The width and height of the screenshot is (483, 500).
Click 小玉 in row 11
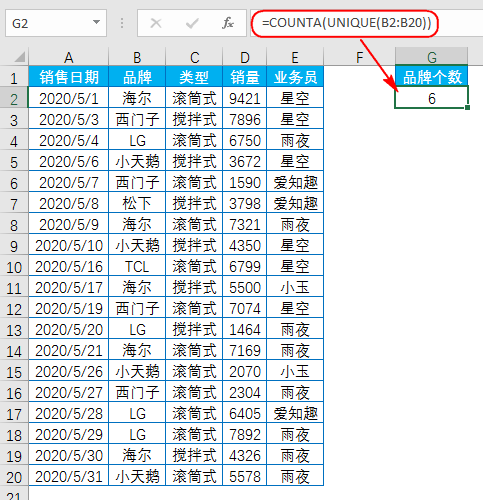[295, 286]
